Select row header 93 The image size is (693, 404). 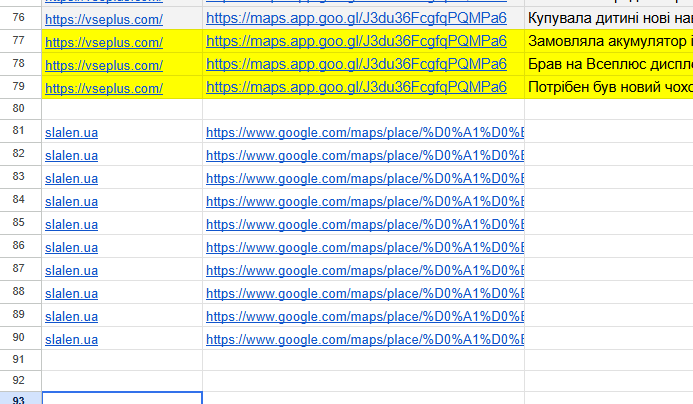pyautogui.click(x=19, y=399)
